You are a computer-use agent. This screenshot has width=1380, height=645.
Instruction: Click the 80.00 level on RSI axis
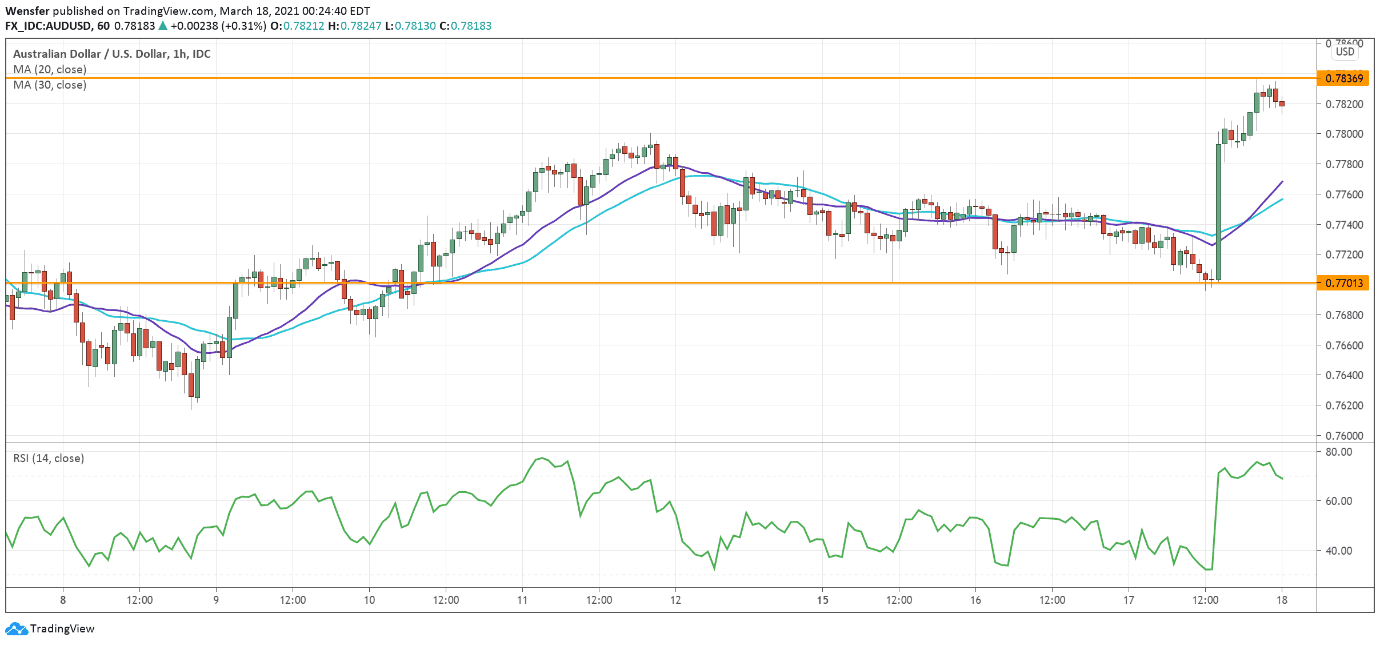[1339, 452]
